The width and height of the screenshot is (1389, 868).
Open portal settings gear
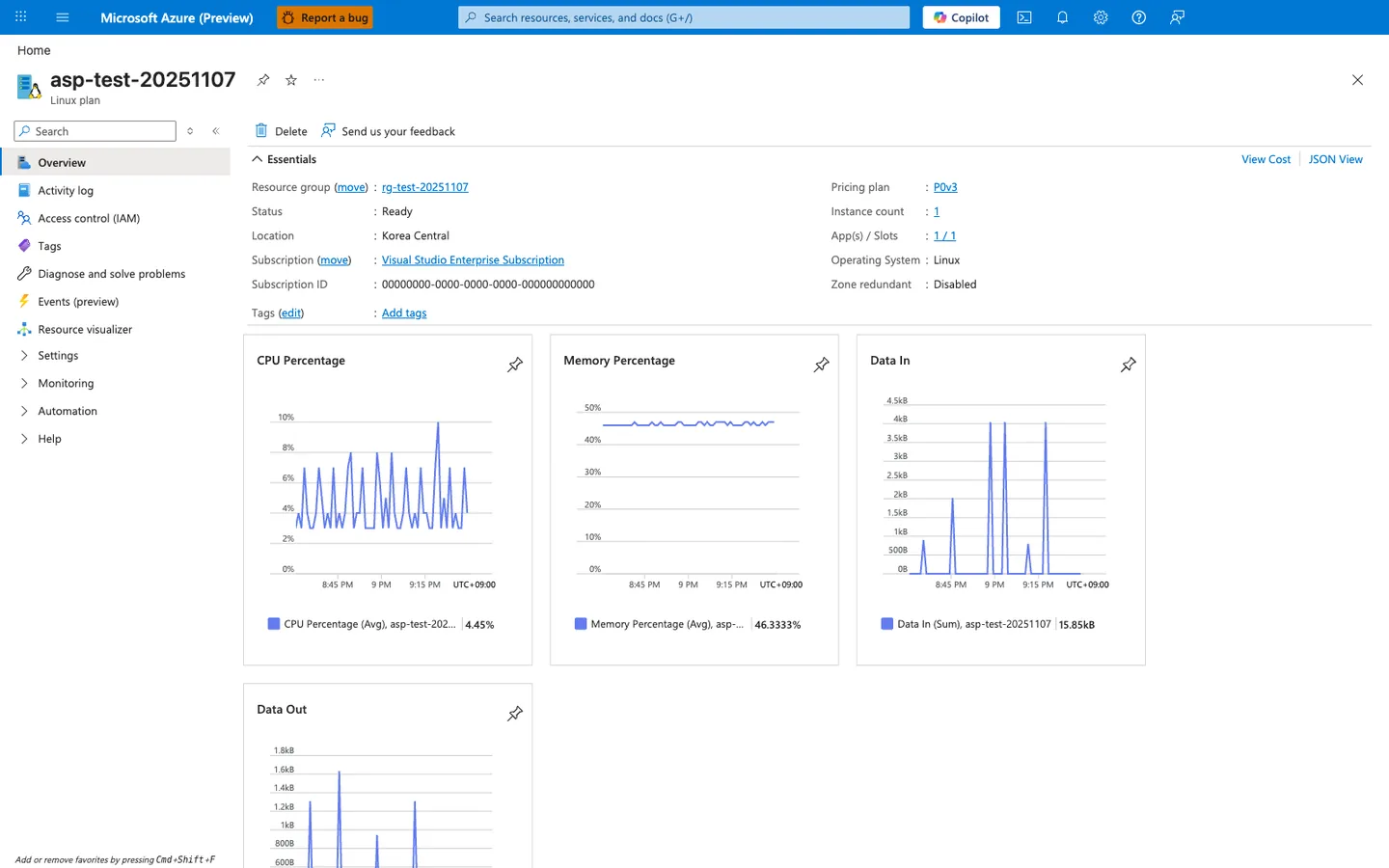click(x=1101, y=17)
